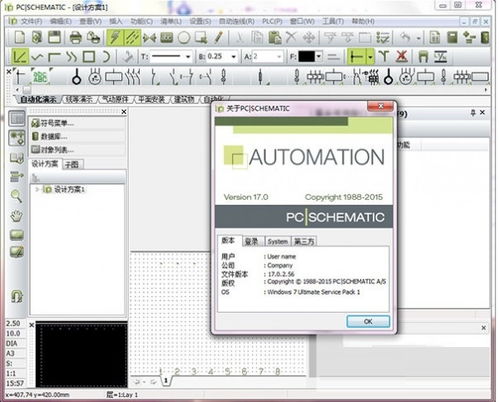Open the PLC(P) menu
Image resolution: width=499 pixels, height=402 pixels.
pos(272,21)
